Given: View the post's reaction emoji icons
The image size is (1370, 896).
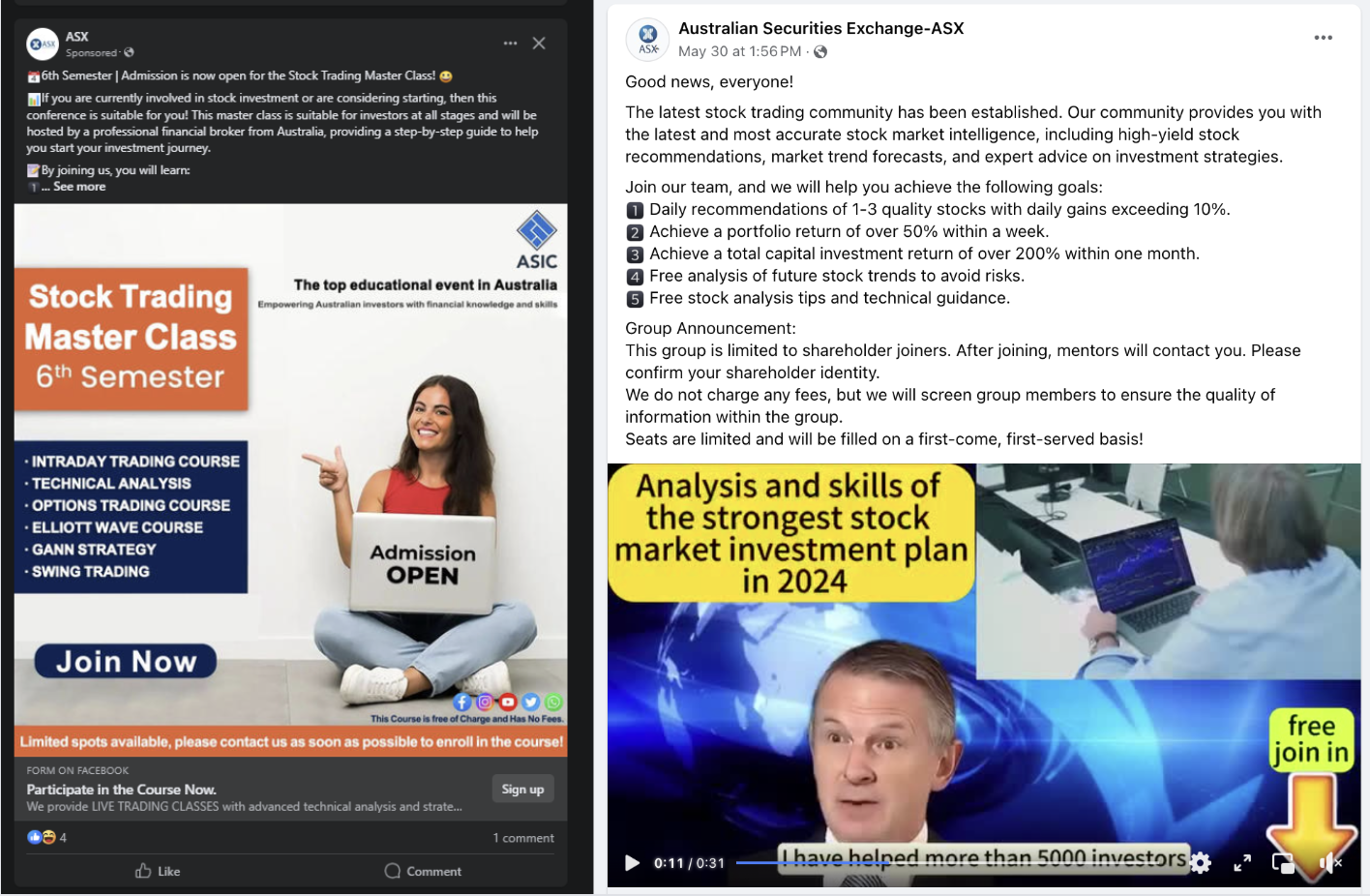Looking at the screenshot, I should (x=42, y=837).
